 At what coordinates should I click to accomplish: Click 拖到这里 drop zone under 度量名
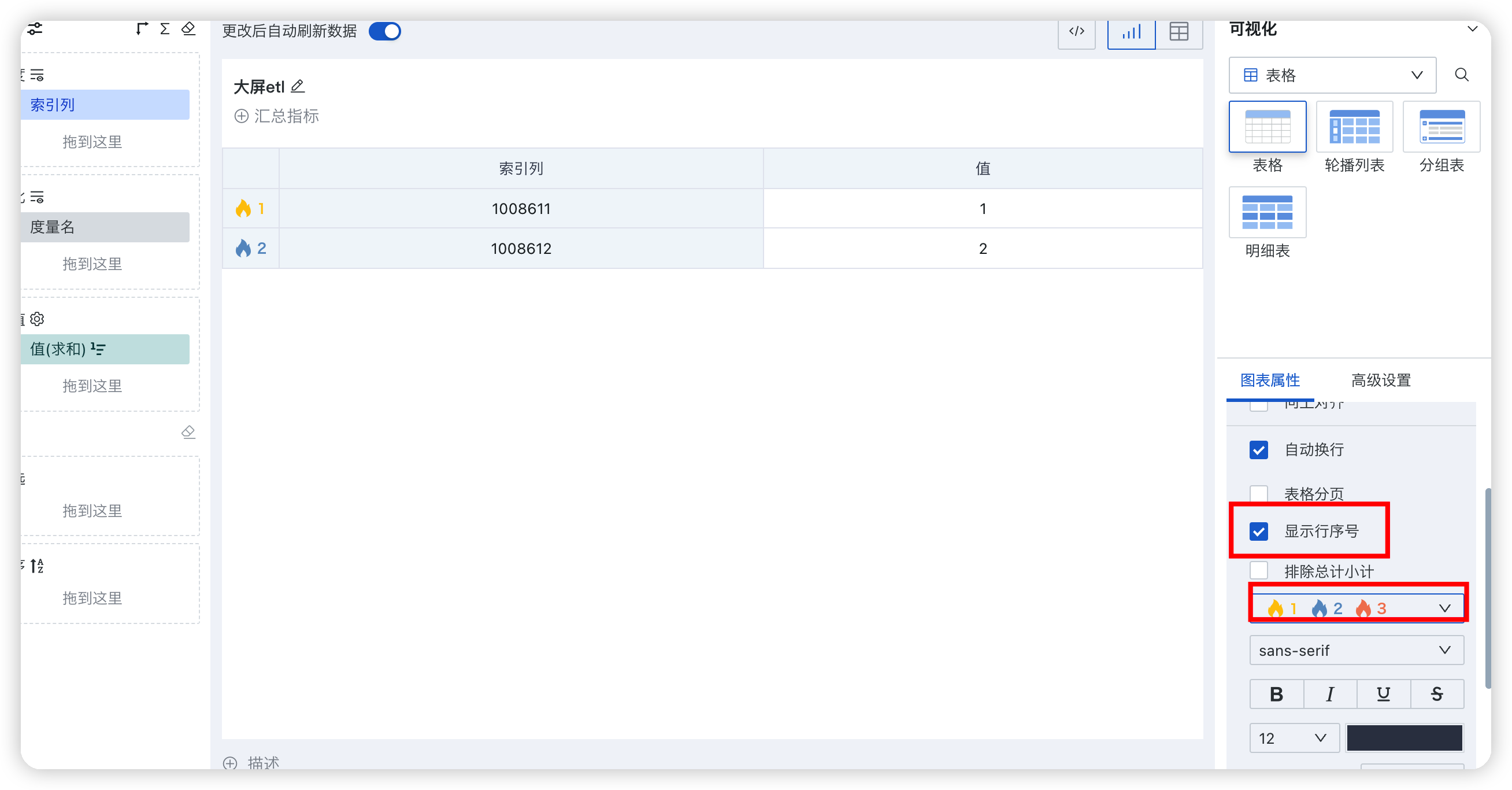pyautogui.click(x=92, y=264)
